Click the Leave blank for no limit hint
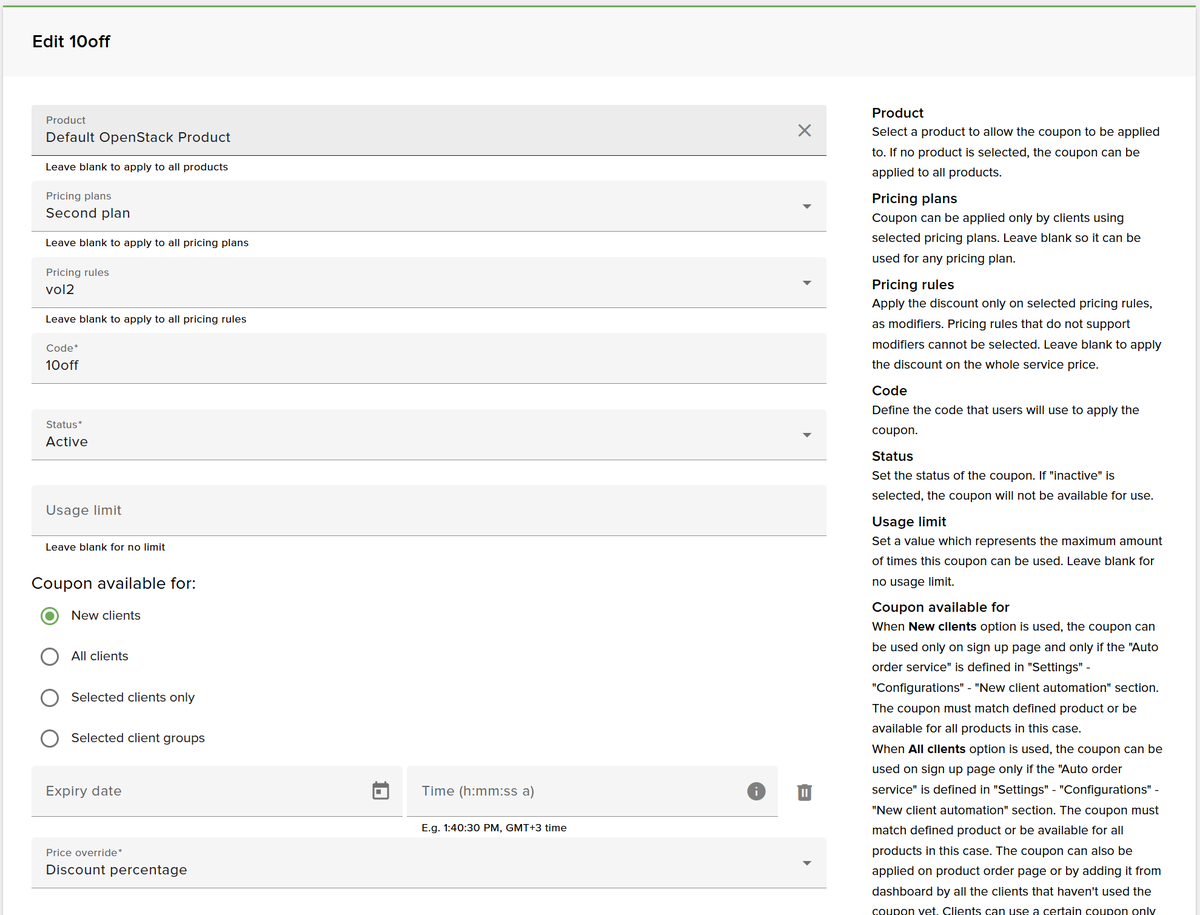This screenshot has height=915, width=1200. pos(106,547)
